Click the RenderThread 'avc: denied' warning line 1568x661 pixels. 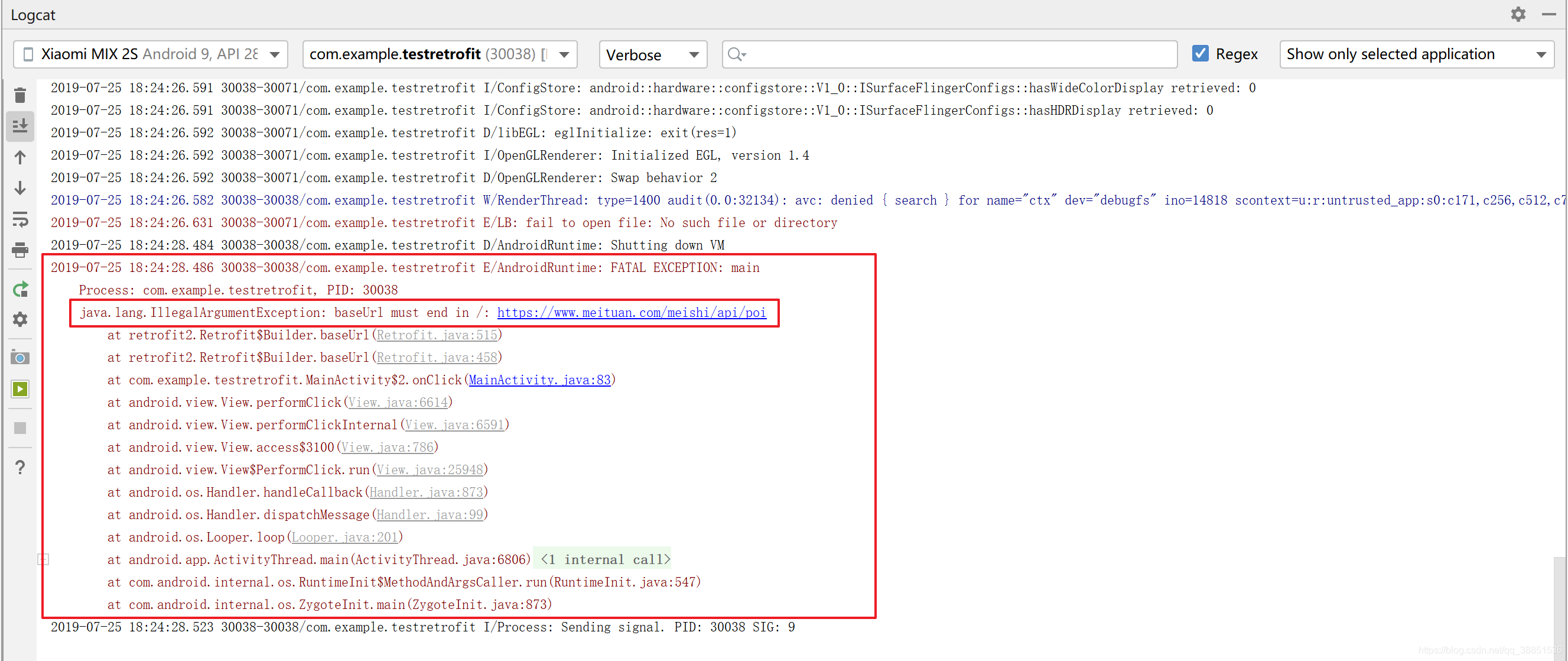click(x=806, y=200)
